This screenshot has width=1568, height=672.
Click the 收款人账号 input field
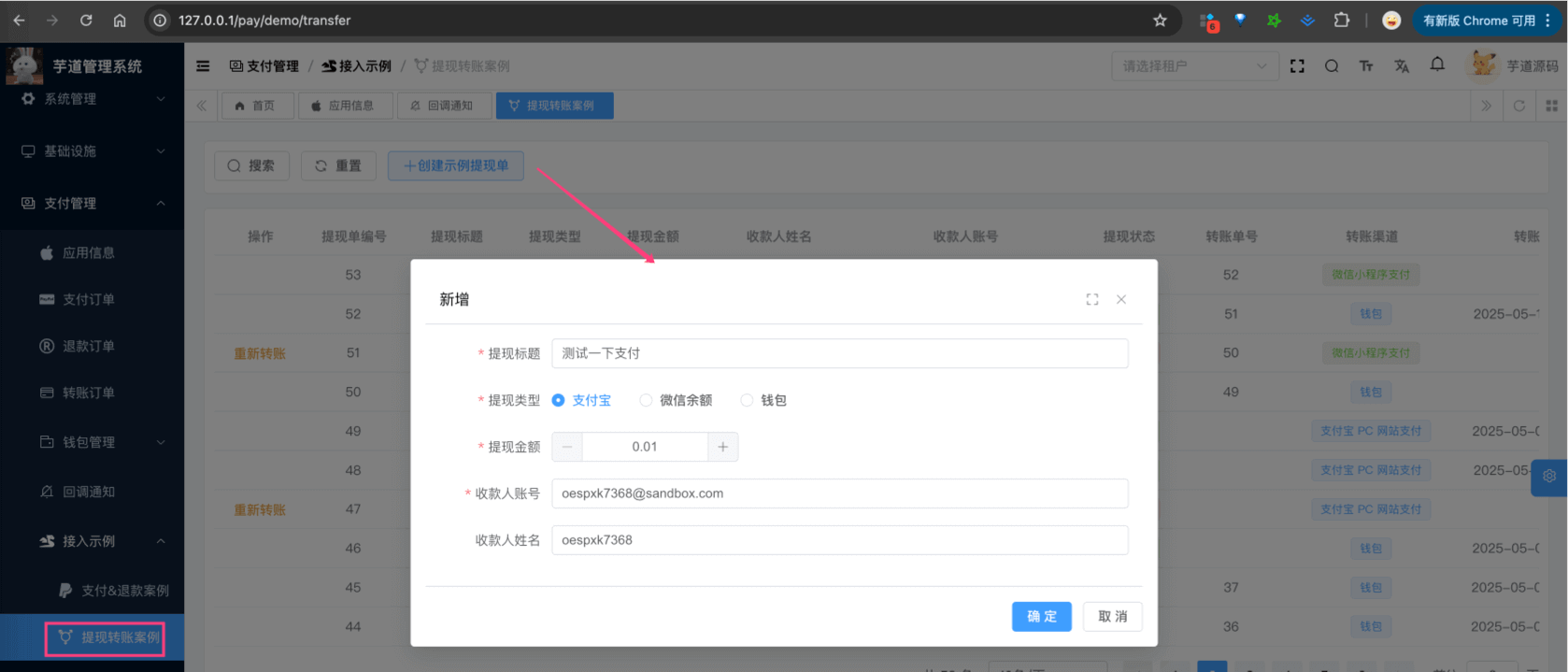839,493
